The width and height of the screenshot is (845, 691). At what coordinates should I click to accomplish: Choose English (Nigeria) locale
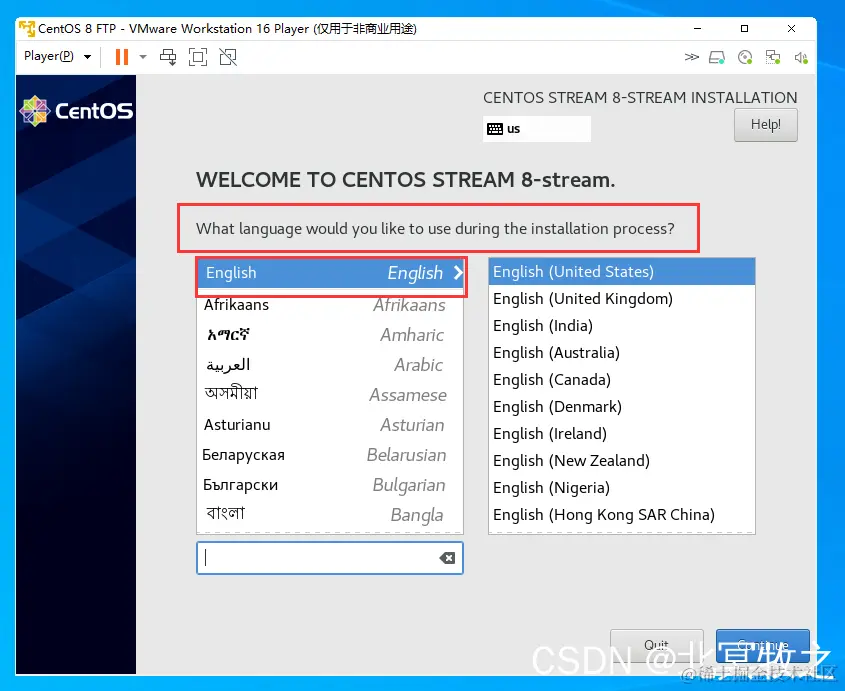[x=621, y=487]
